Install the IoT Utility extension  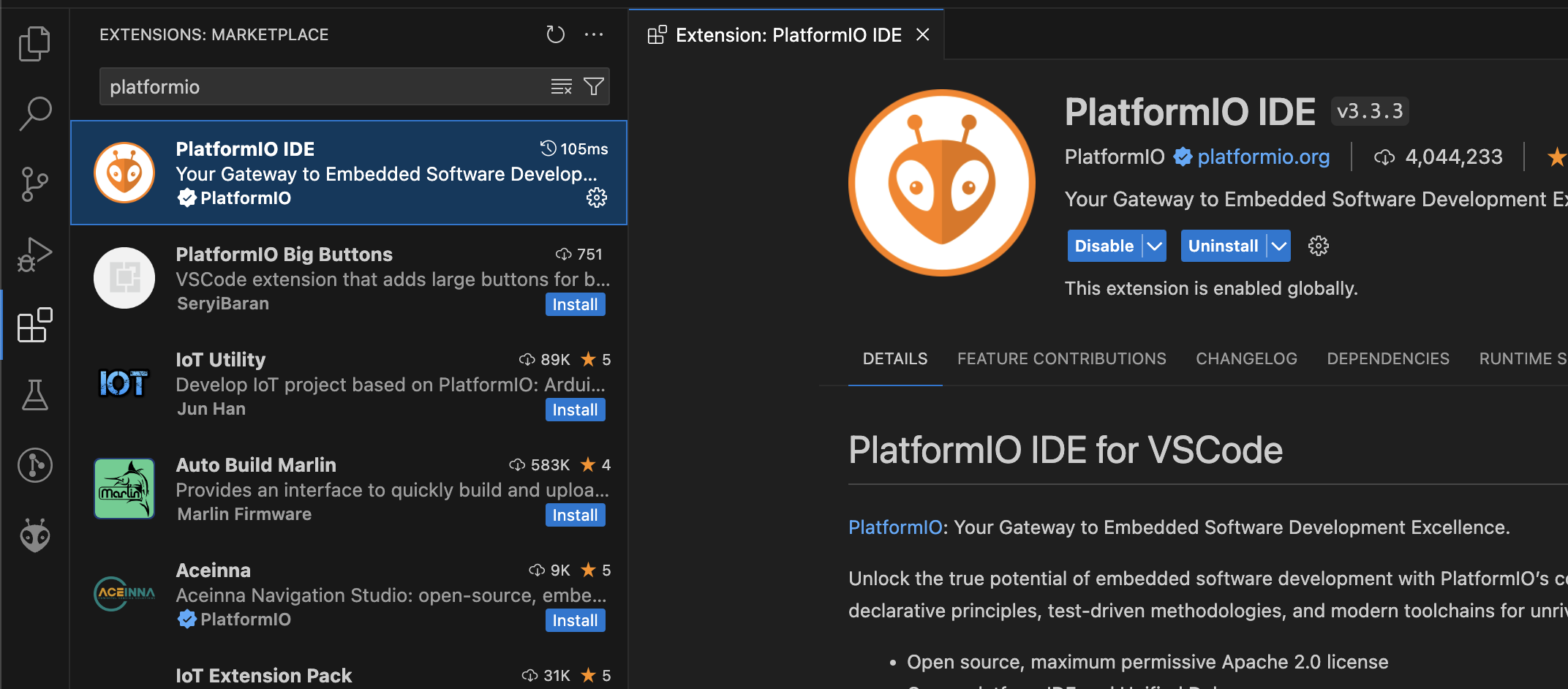pyautogui.click(x=575, y=410)
